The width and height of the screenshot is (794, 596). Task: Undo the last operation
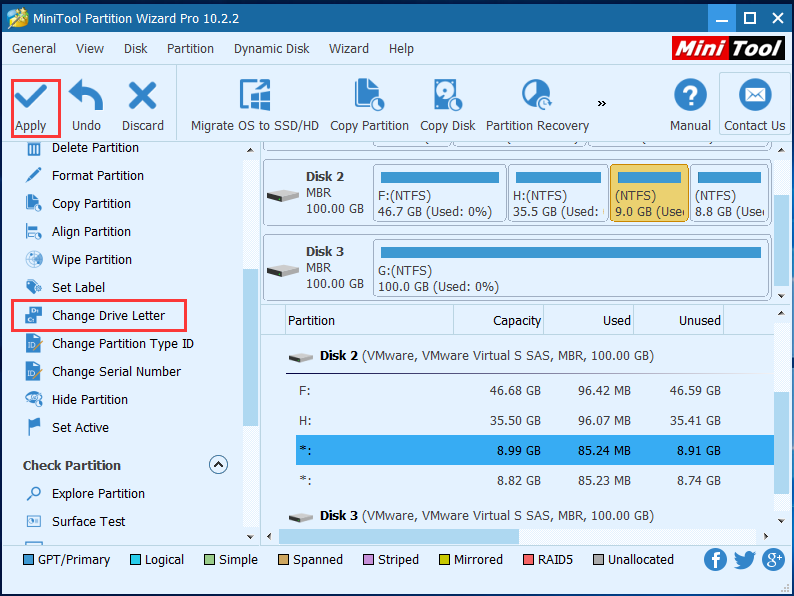pos(86,106)
